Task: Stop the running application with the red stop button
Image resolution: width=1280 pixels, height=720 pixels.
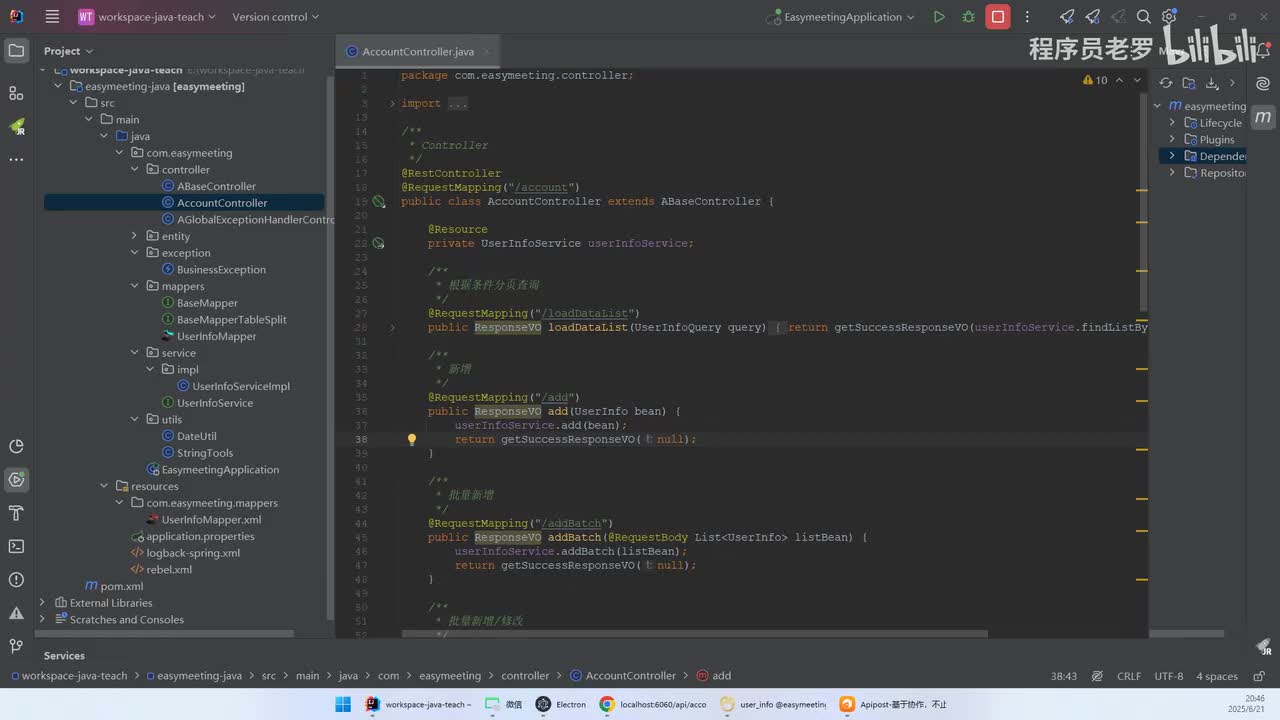Action: click(997, 17)
